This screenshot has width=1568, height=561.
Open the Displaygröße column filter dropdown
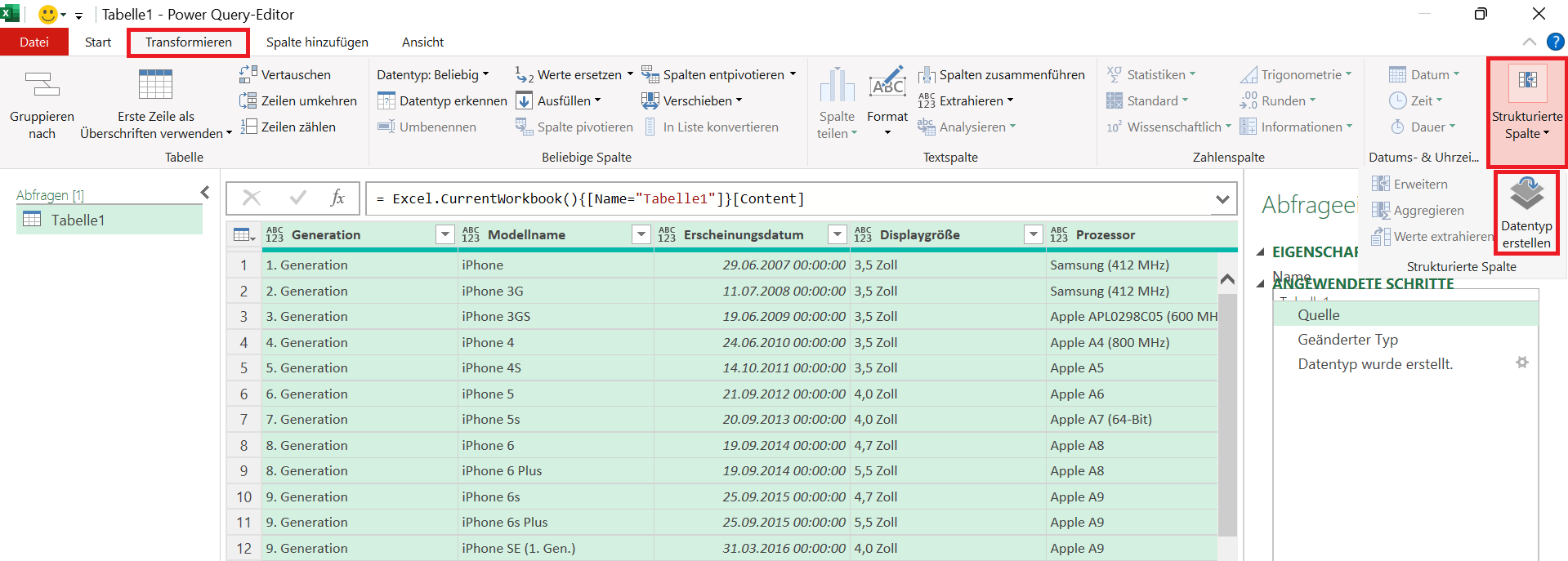1034,235
